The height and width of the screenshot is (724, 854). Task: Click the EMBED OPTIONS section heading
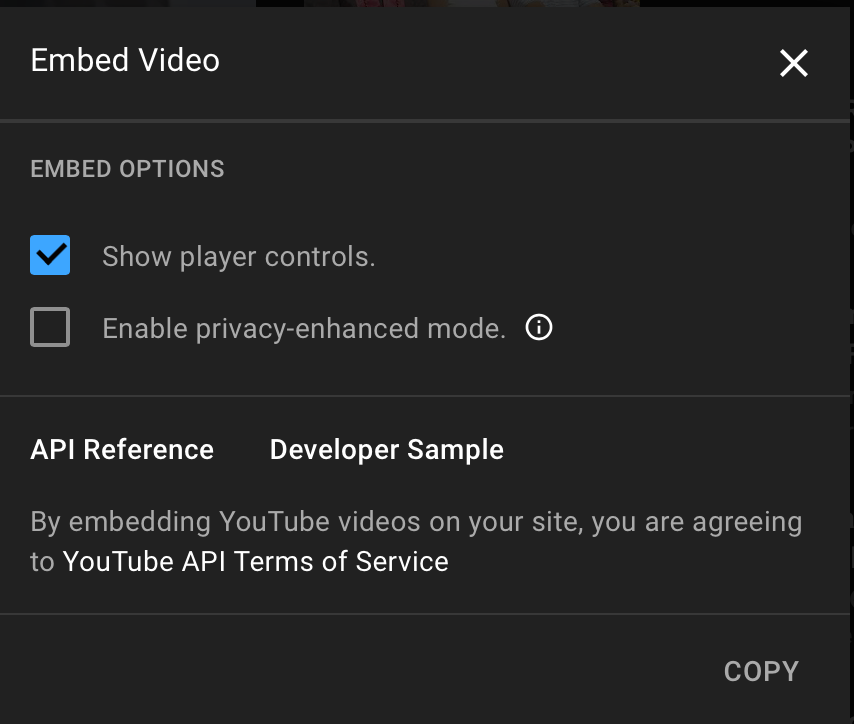[x=127, y=169]
